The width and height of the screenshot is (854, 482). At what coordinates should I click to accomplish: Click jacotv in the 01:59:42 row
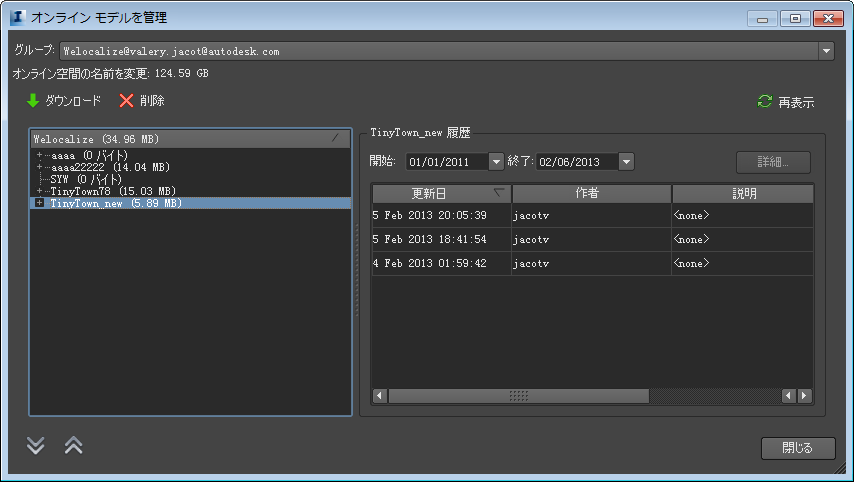[531, 264]
